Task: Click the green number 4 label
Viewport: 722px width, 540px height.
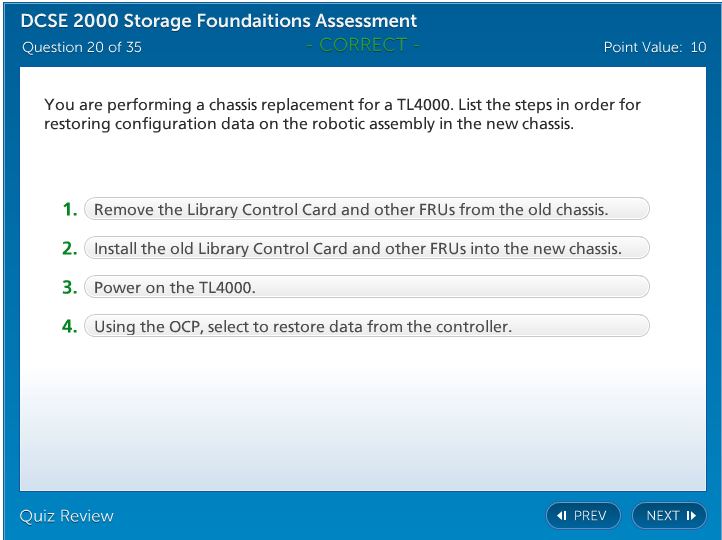Action: (70, 327)
